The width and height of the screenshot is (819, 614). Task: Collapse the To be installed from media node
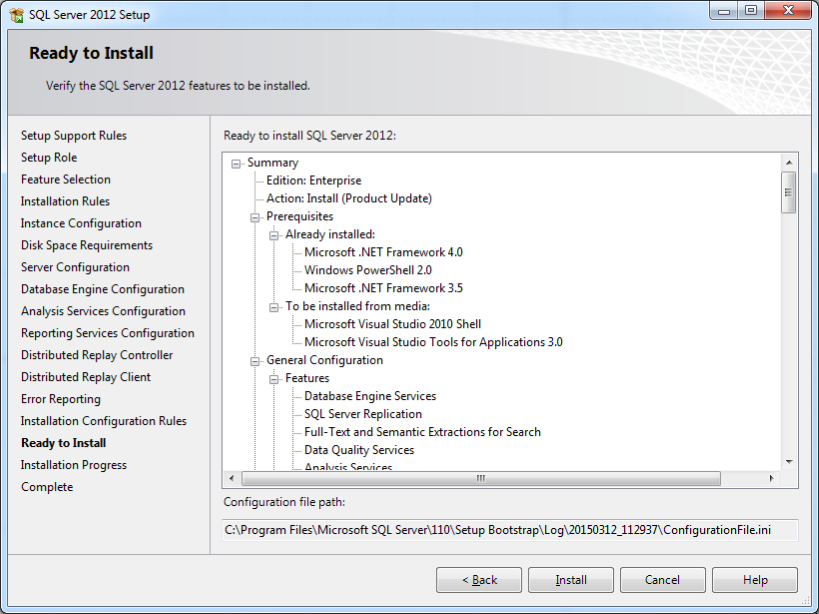coord(274,308)
